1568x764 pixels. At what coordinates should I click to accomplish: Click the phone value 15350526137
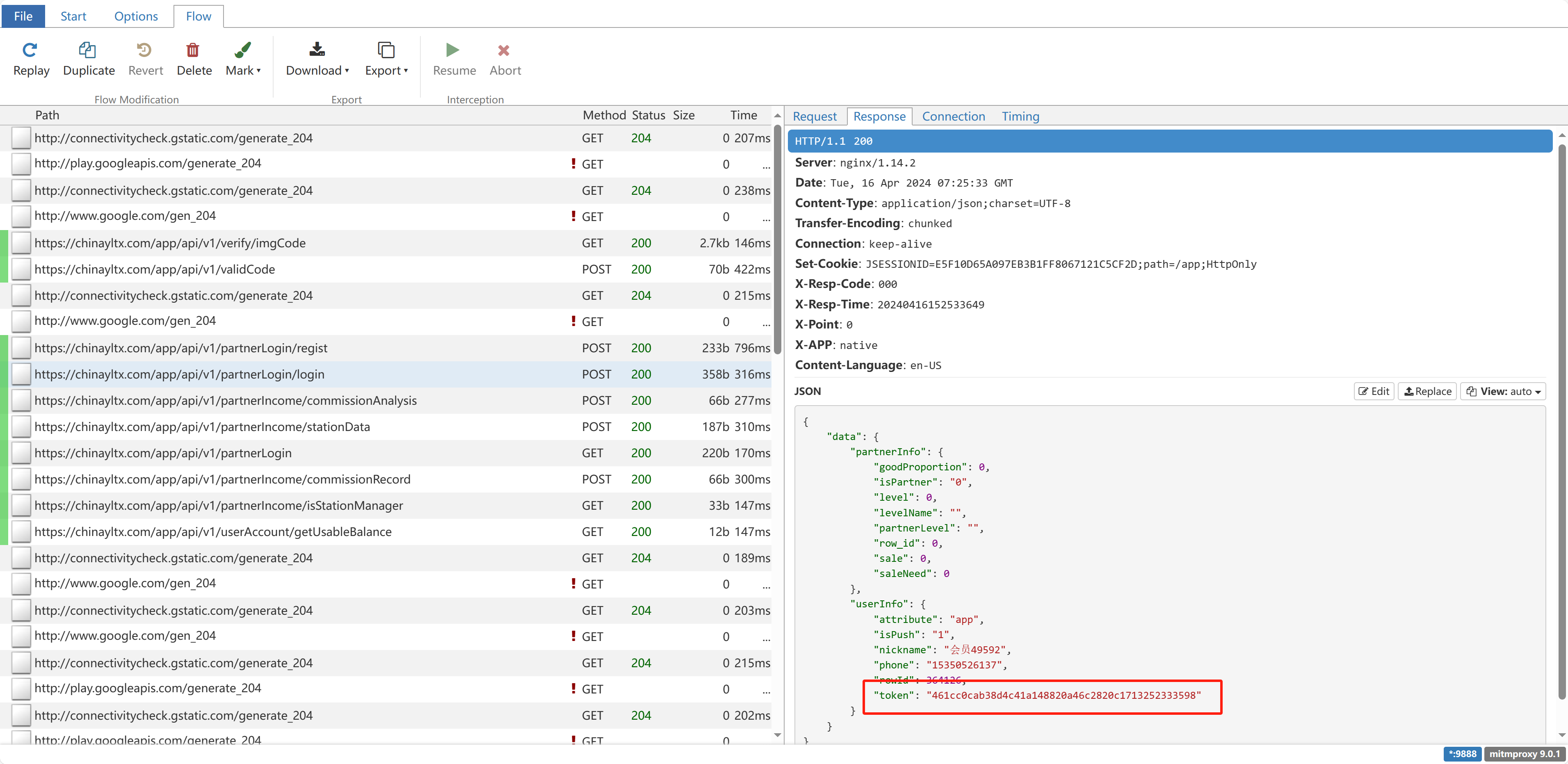964,665
